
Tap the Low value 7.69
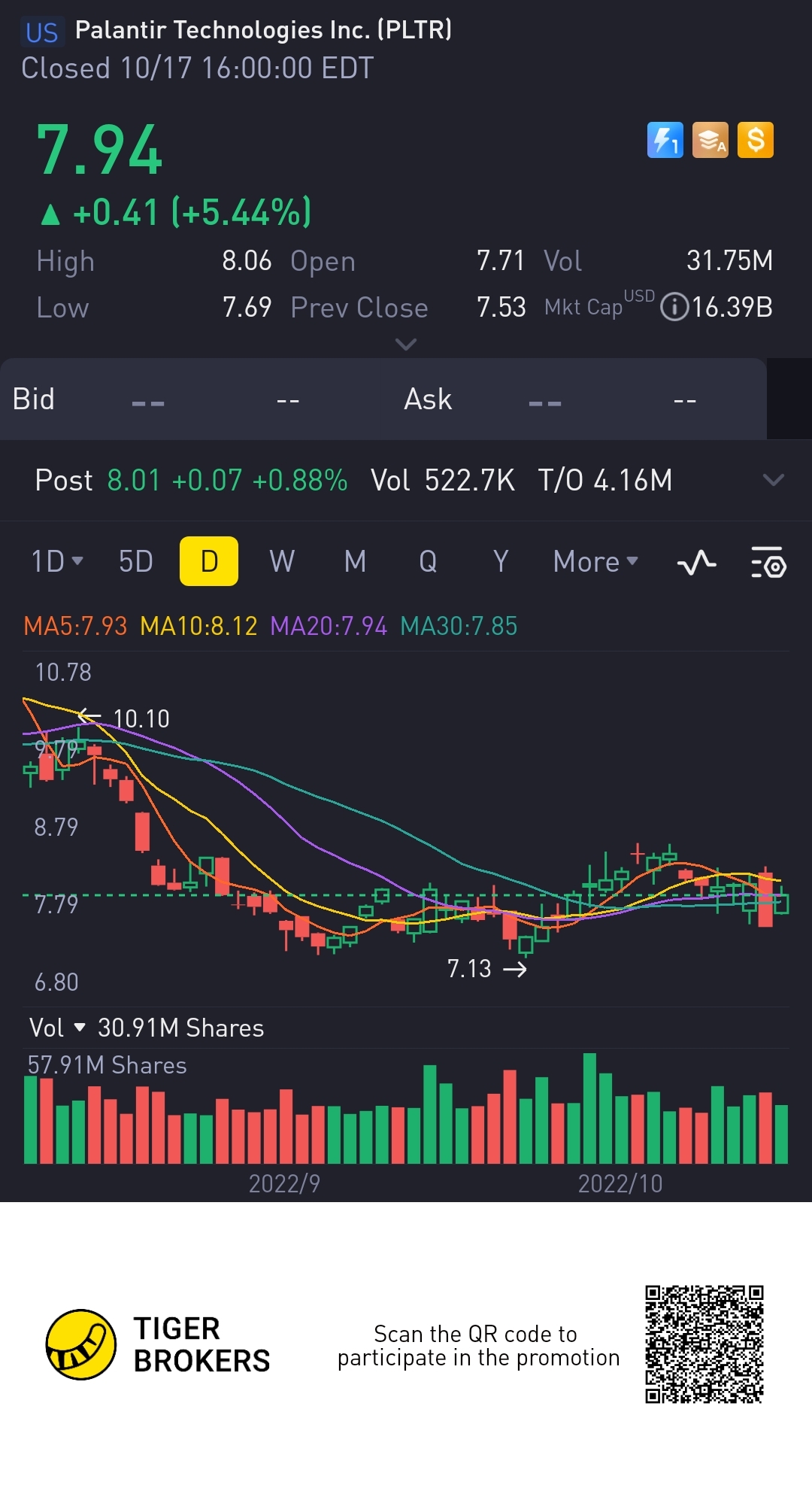point(247,307)
